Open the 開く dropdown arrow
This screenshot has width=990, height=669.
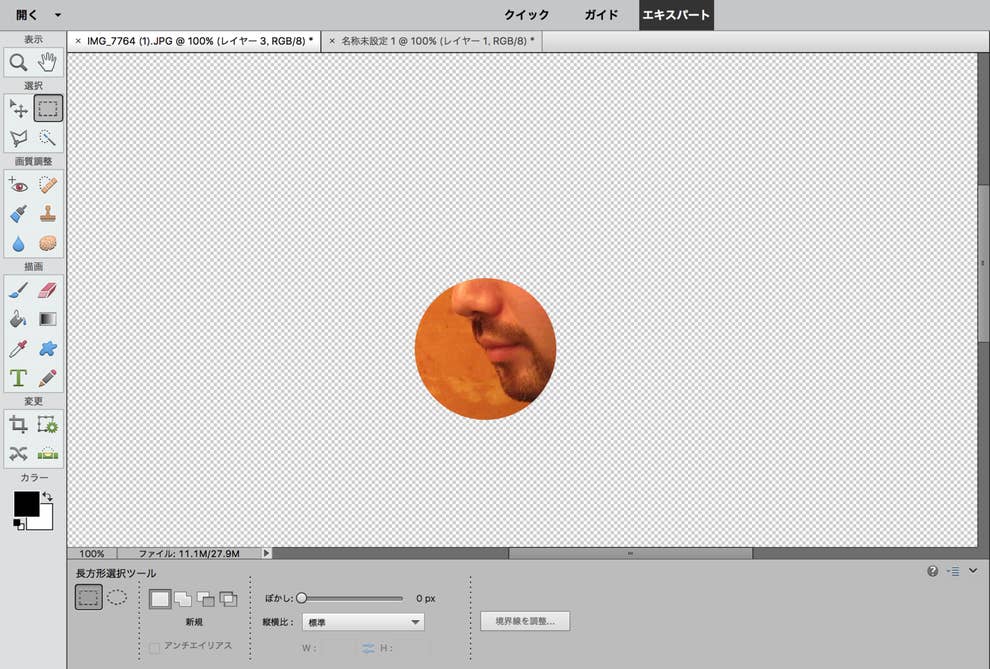pyautogui.click(x=58, y=15)
